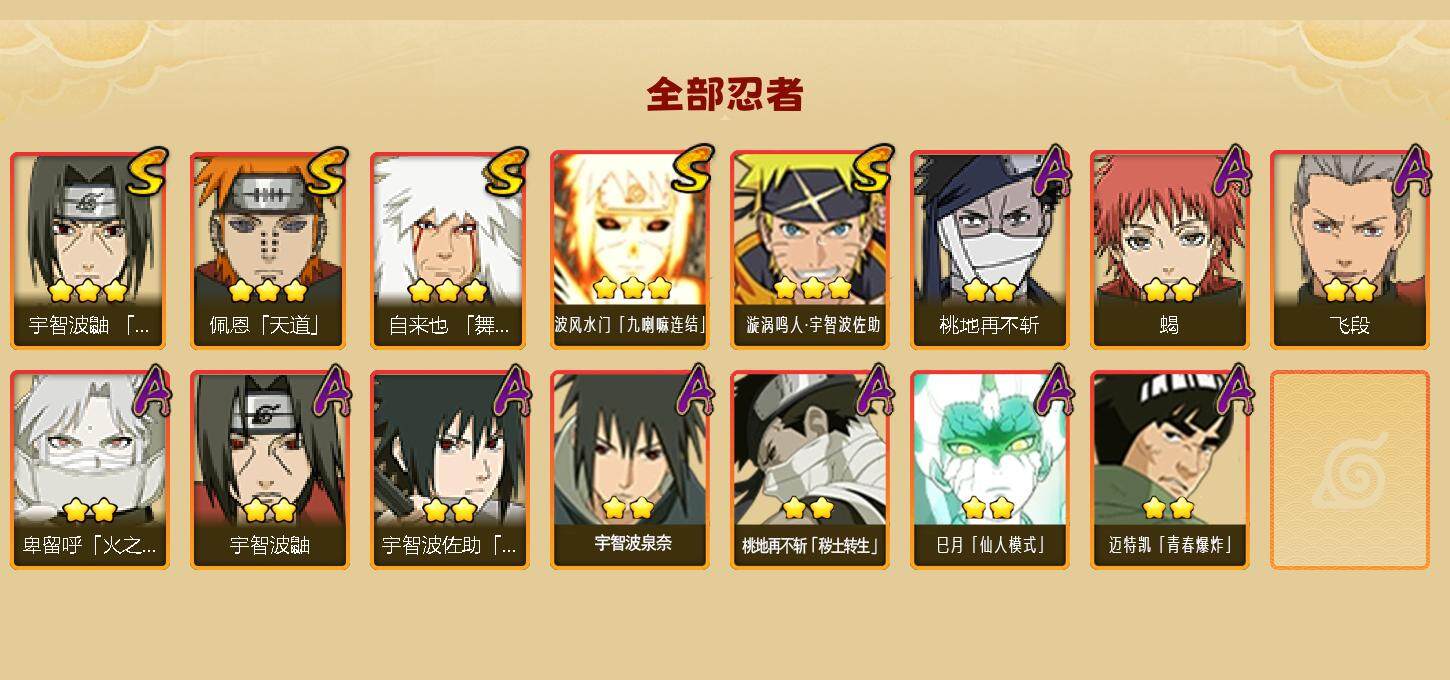Click the empty Konoha leaf placeholder slot

tap(1349, 470)
